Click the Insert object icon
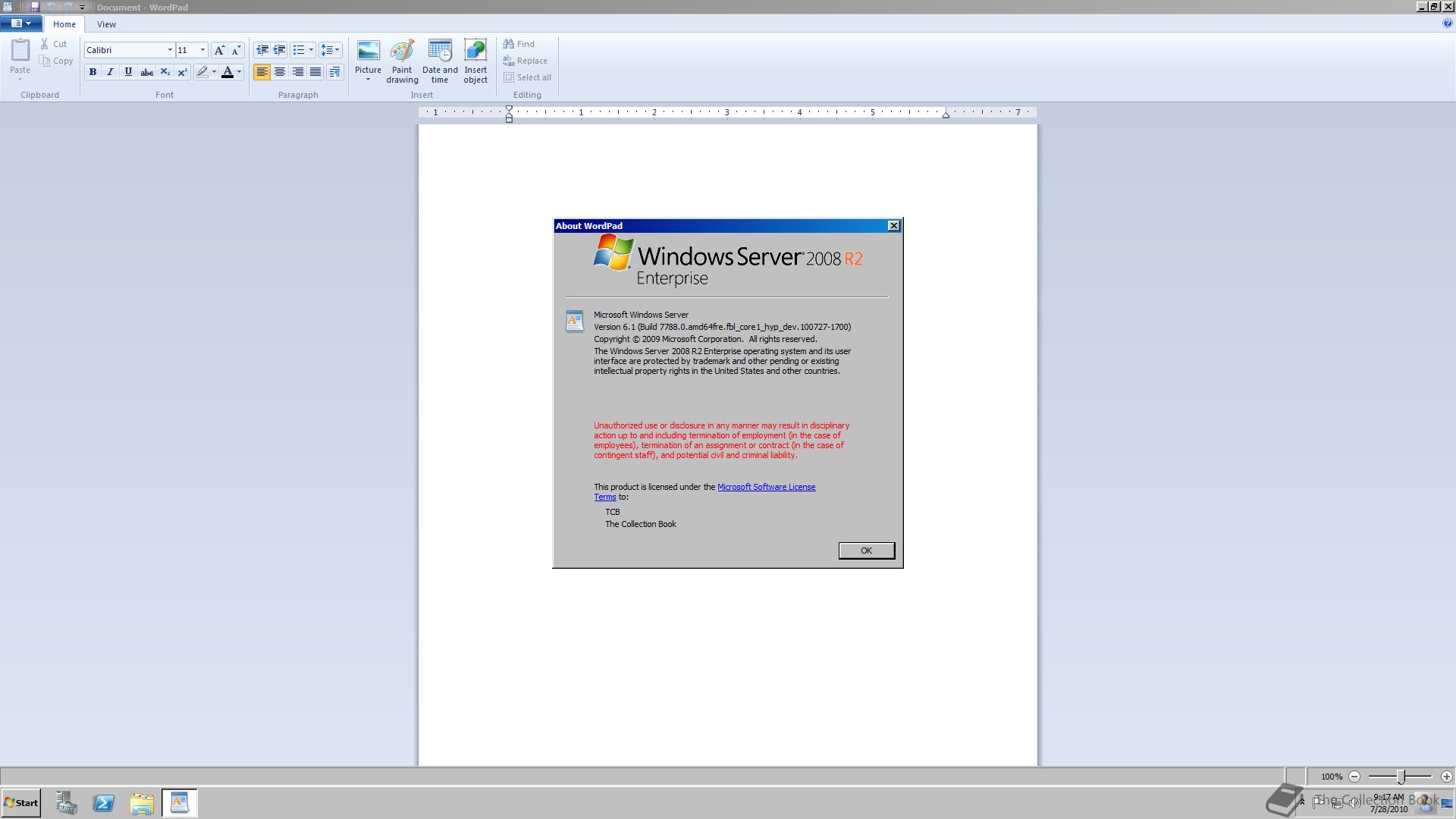Viewport: 1456px width, 819px height. [x=475, y=51]
